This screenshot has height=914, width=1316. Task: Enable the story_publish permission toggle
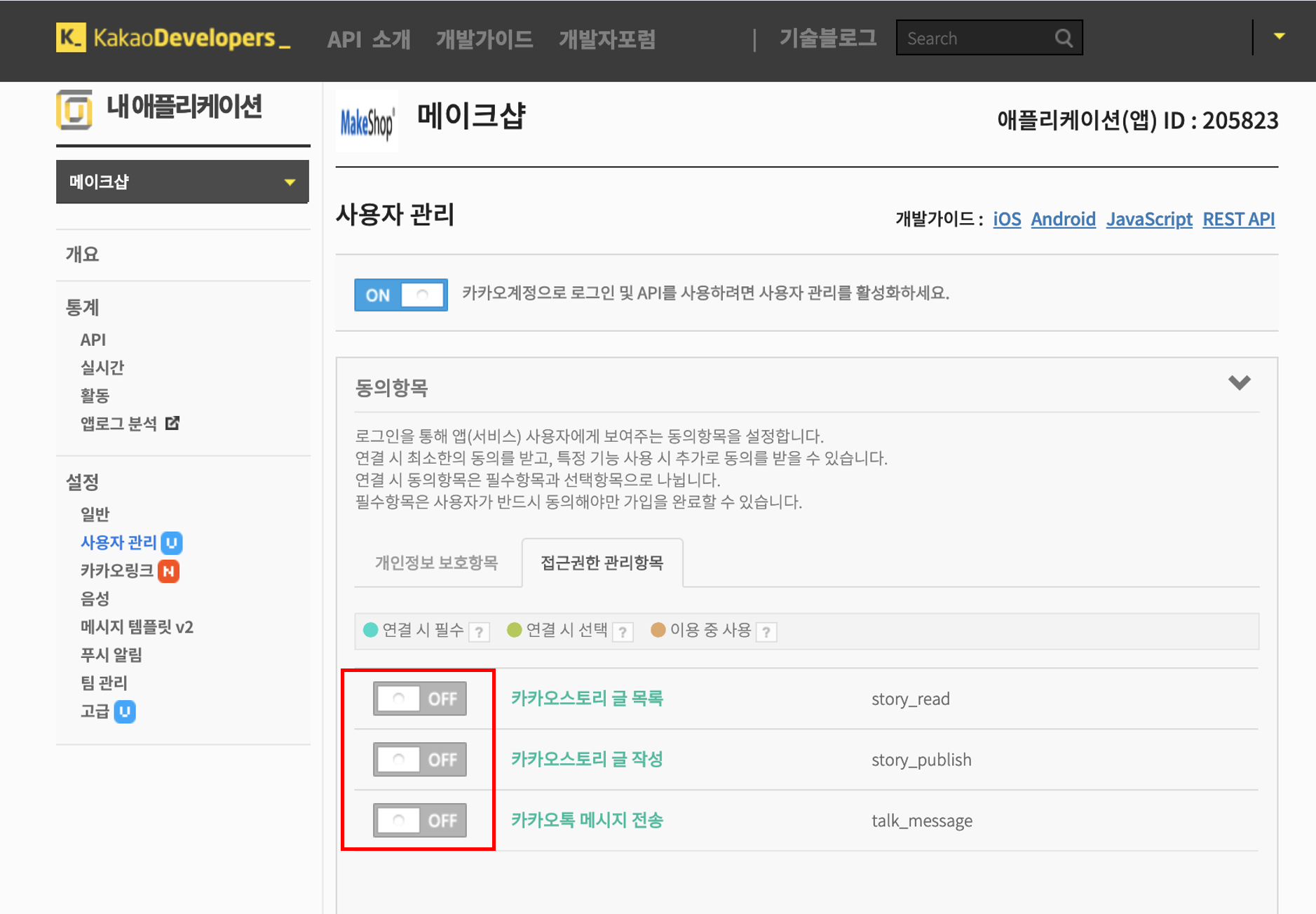click(x=420, y=760)
